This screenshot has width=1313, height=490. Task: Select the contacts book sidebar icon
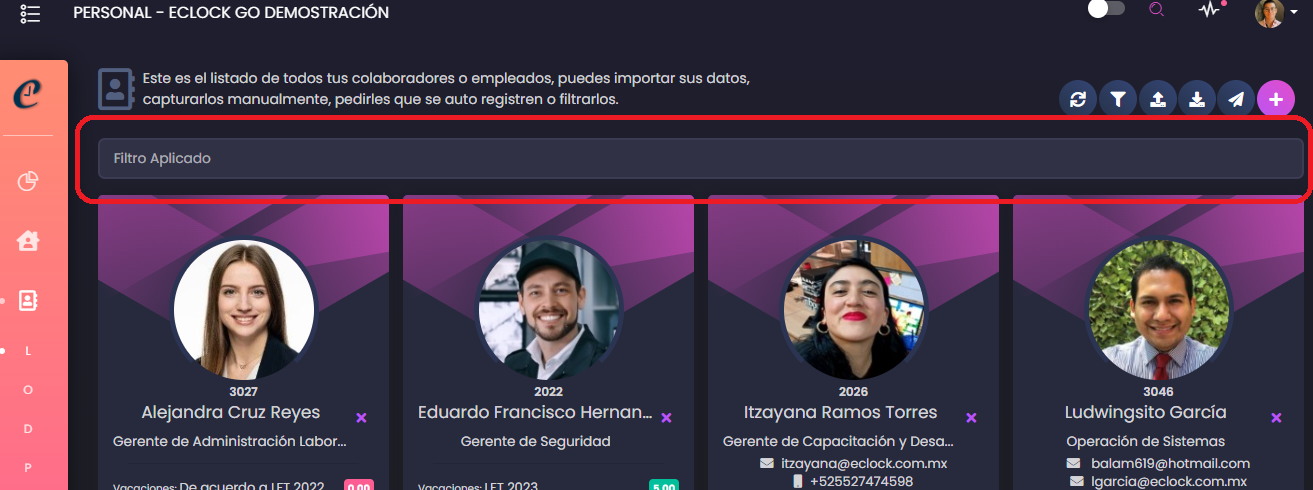click(x=28, y=300)
